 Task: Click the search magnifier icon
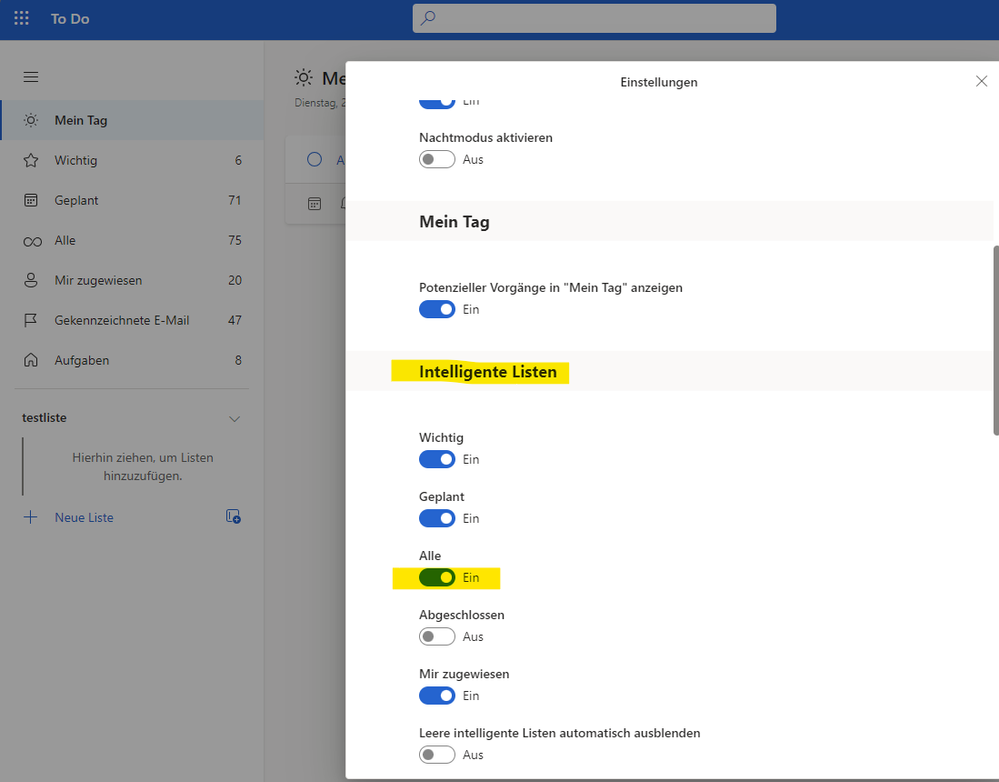pos(428,18)
